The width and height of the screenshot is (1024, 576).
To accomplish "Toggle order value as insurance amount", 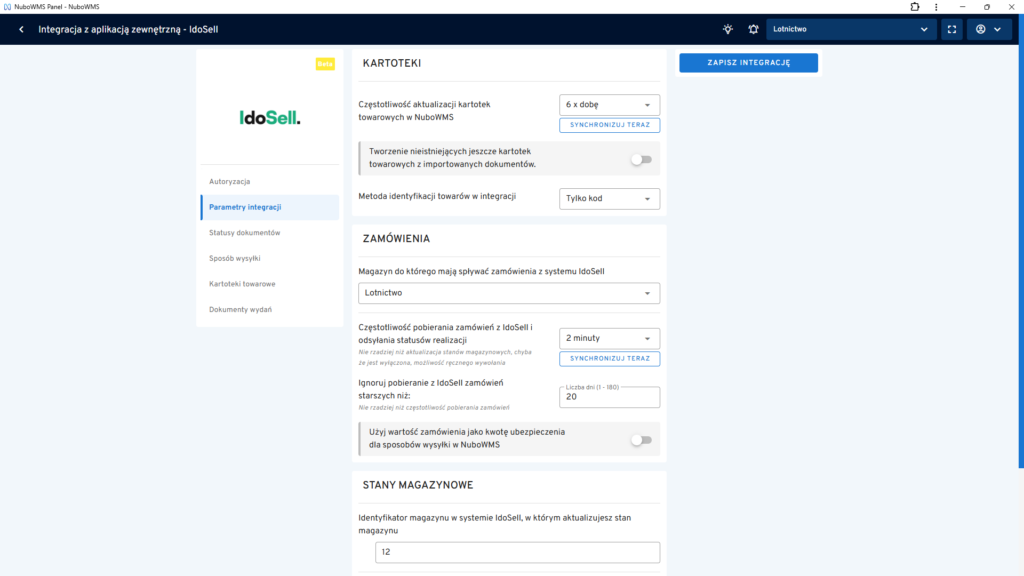I will pyautogui.click(x=640, y=439).
